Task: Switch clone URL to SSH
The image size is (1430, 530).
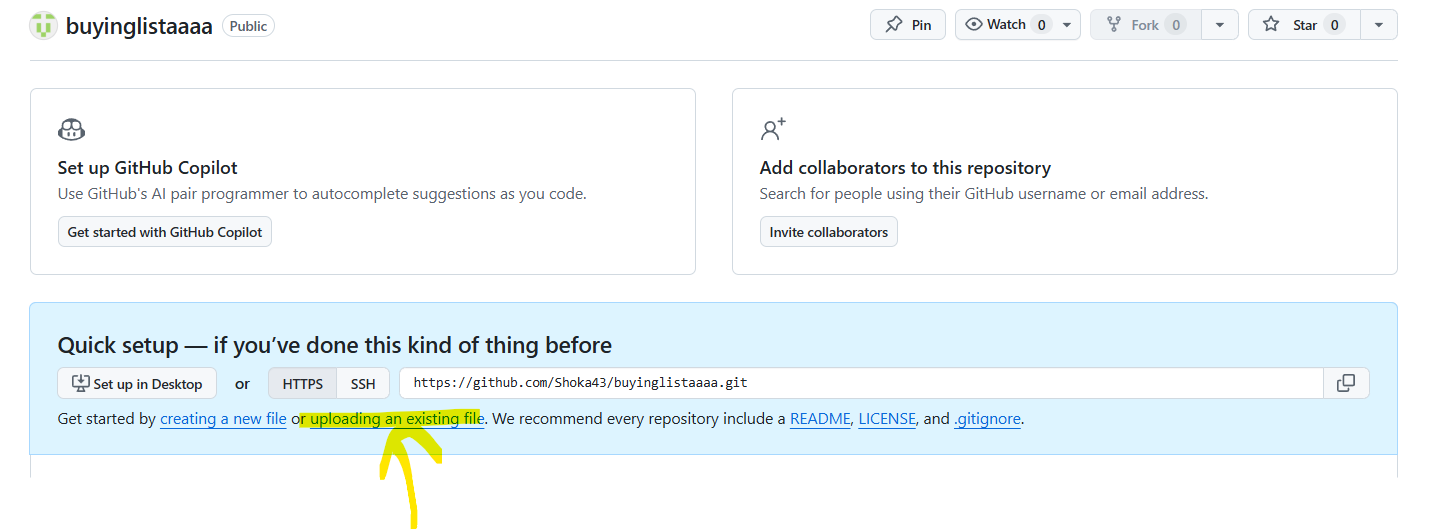Action: [363, 384]
